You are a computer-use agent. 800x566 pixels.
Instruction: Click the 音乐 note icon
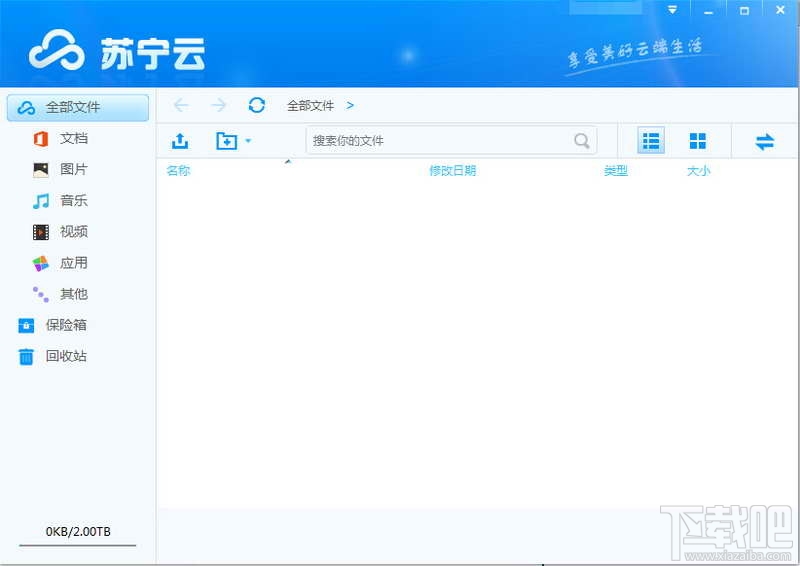(x=41, y=201)
